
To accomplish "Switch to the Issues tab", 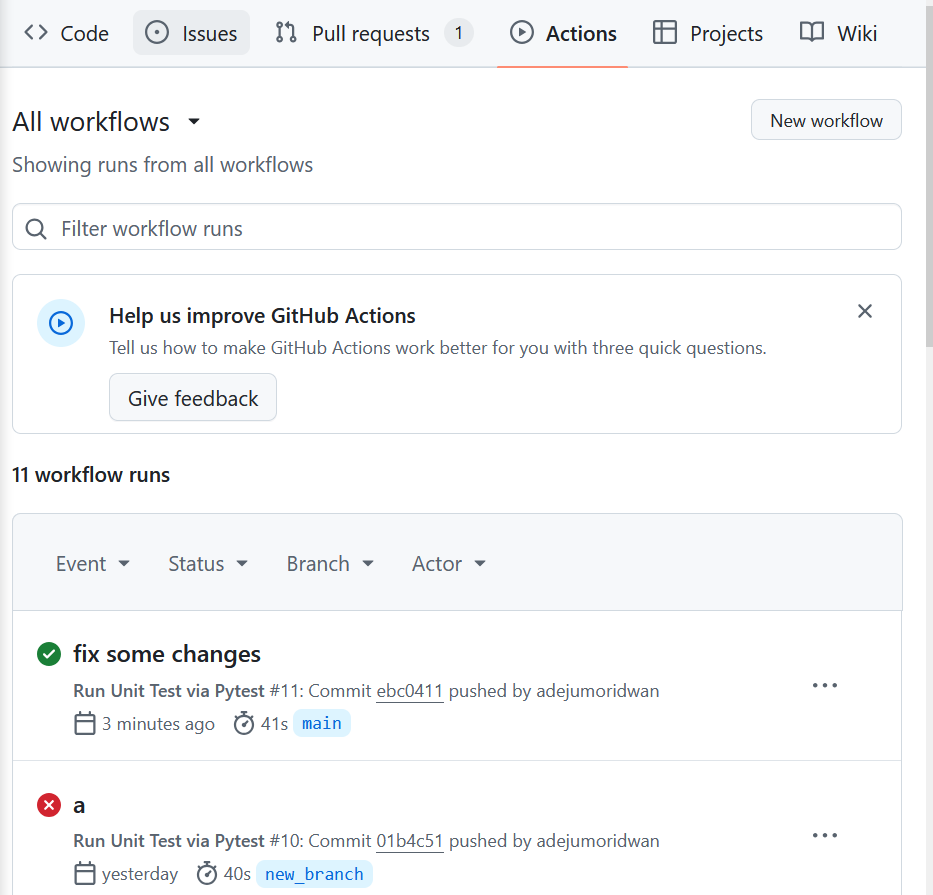I will coord(191,32).
